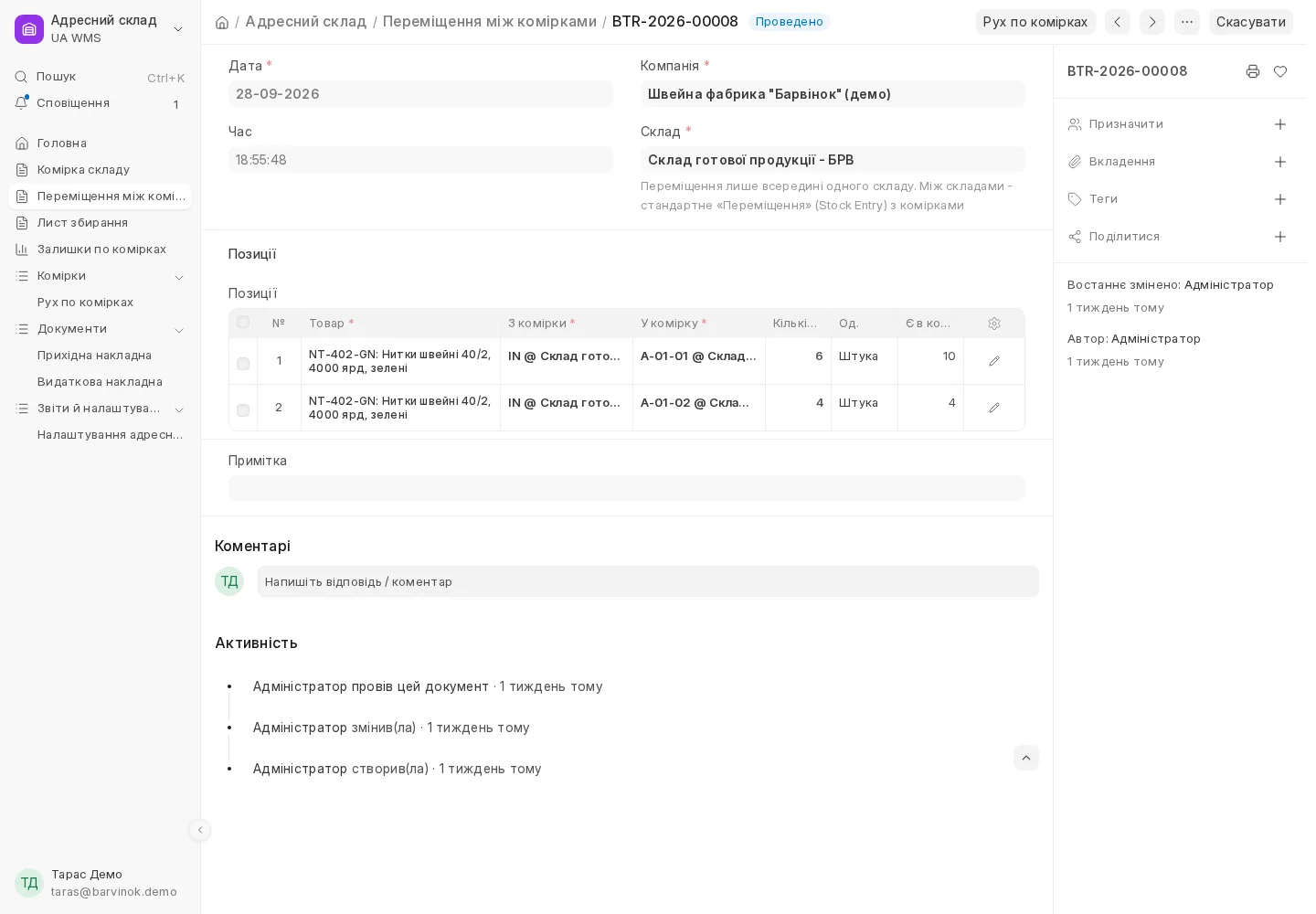Screen dimensions: 1316x914
Task: Share document with Поділитися plus
Action: 1280,237
